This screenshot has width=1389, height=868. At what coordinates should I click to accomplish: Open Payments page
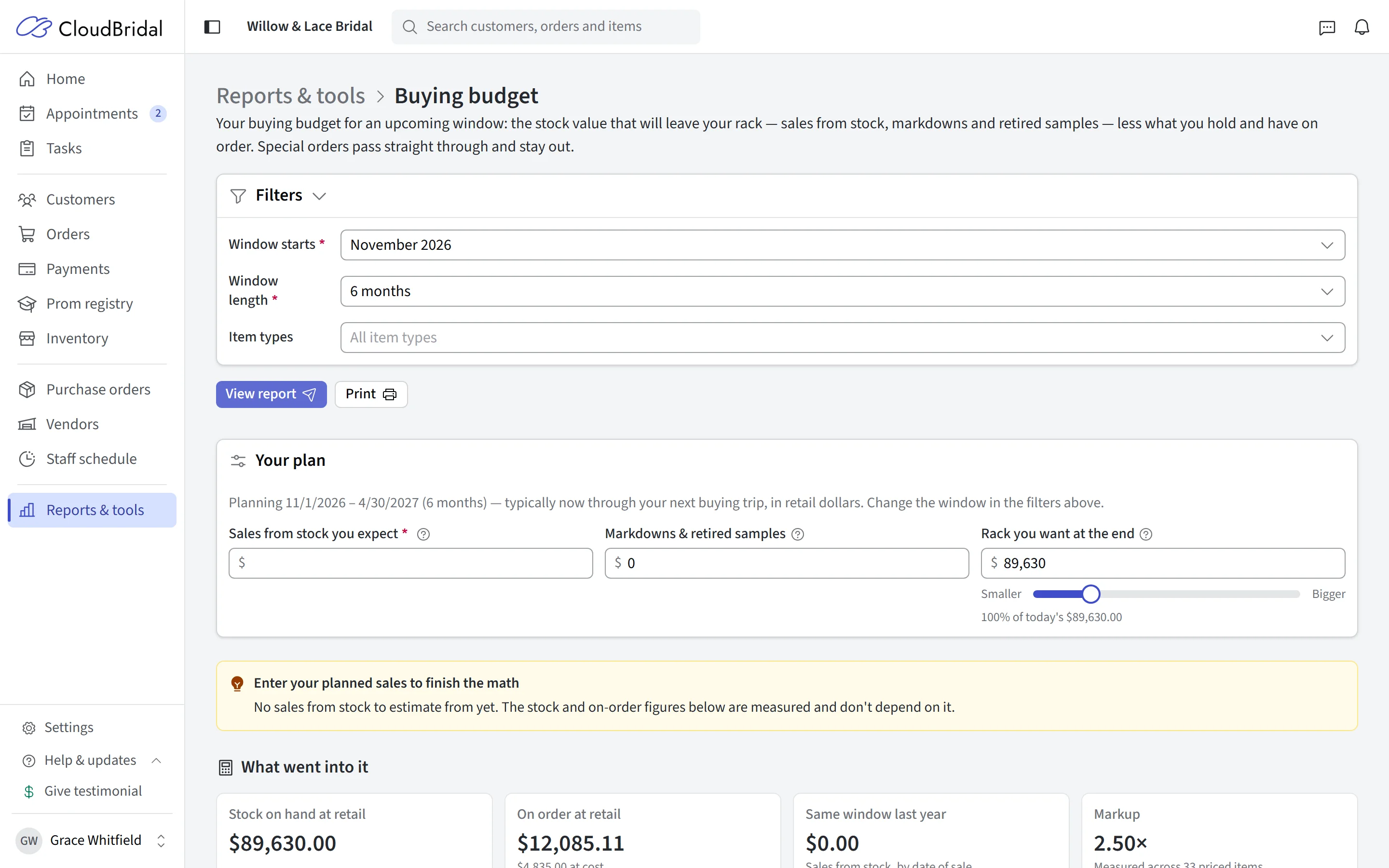coord(92,269)
